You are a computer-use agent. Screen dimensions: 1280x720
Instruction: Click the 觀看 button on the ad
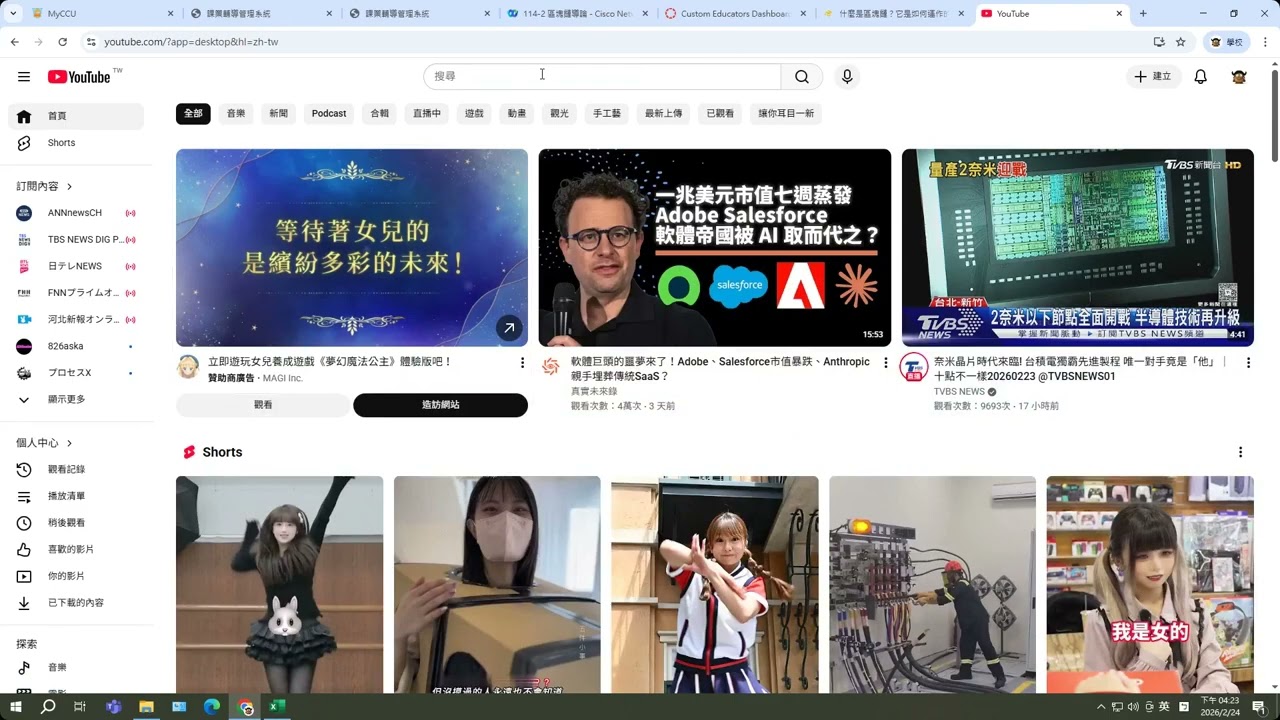point(263,405)
